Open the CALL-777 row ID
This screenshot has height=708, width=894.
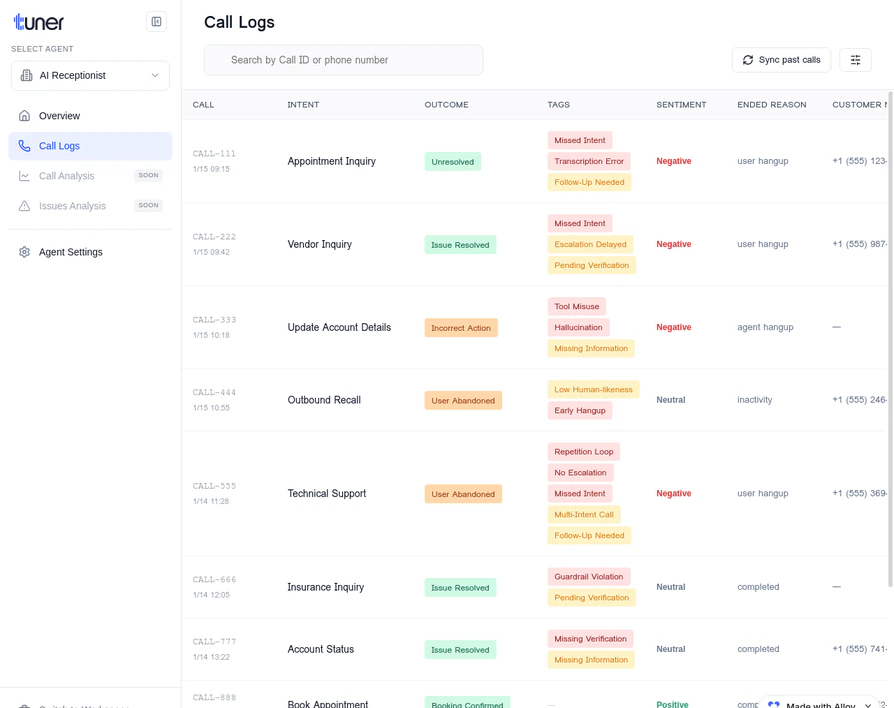point(214,641)
